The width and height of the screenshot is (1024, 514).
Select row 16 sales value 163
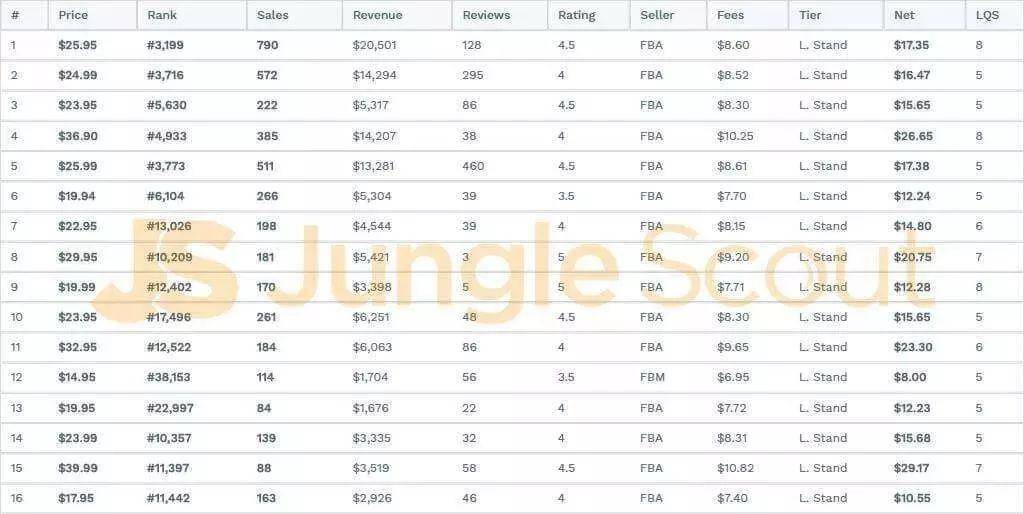266,498
